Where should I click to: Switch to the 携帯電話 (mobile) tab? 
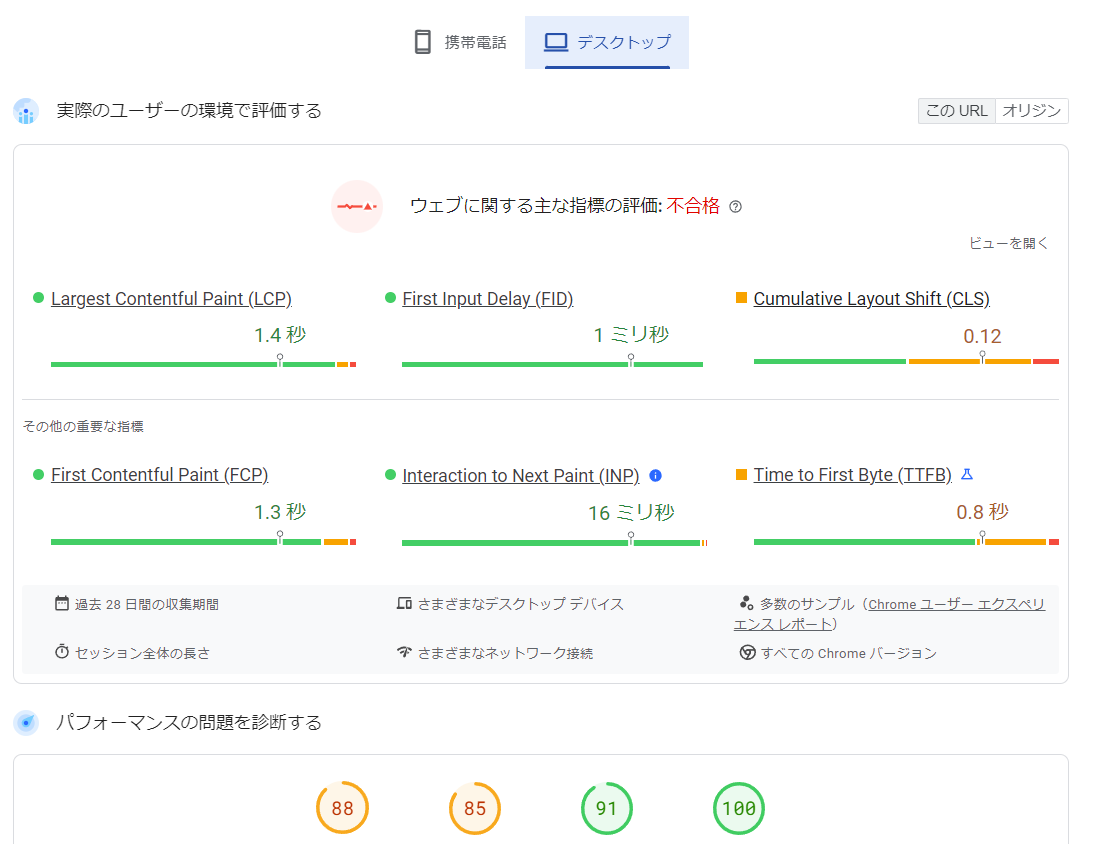click(460, 43)
